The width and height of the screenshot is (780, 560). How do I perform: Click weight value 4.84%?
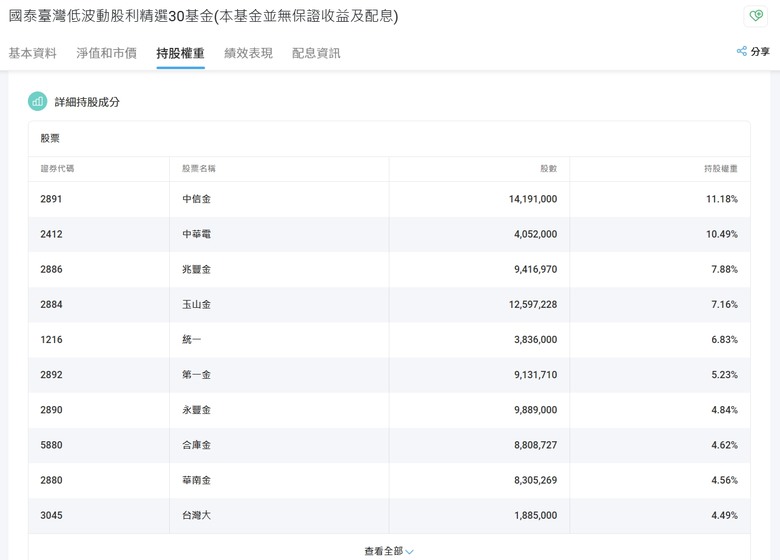coord(724,410)
